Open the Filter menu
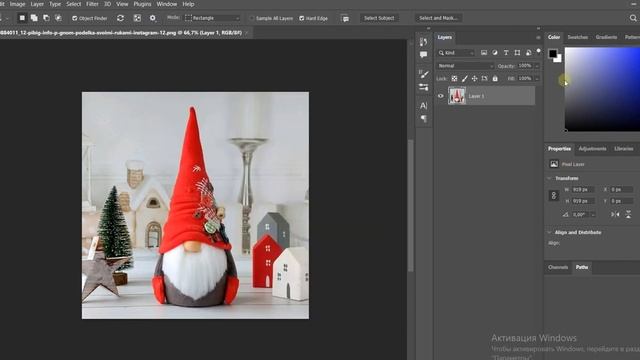This screenshot has height=360, width=640. click(x=92, y=4)
